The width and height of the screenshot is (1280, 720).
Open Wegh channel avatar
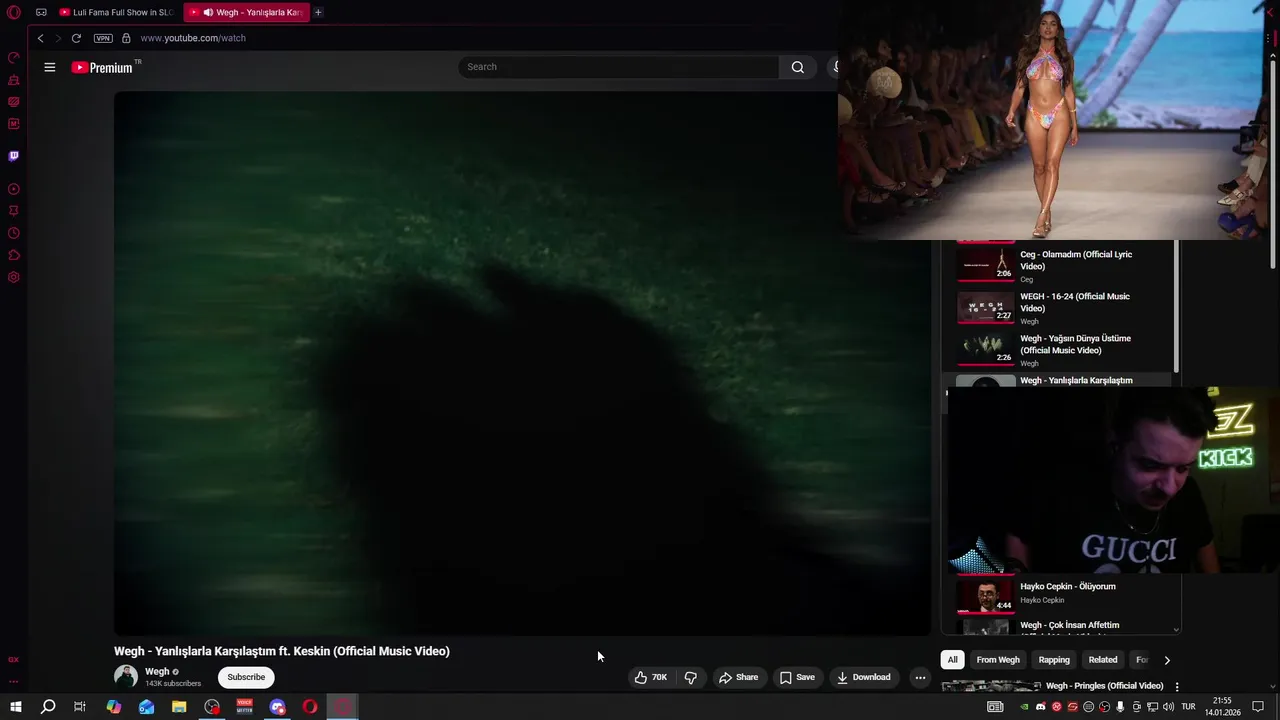126,677
